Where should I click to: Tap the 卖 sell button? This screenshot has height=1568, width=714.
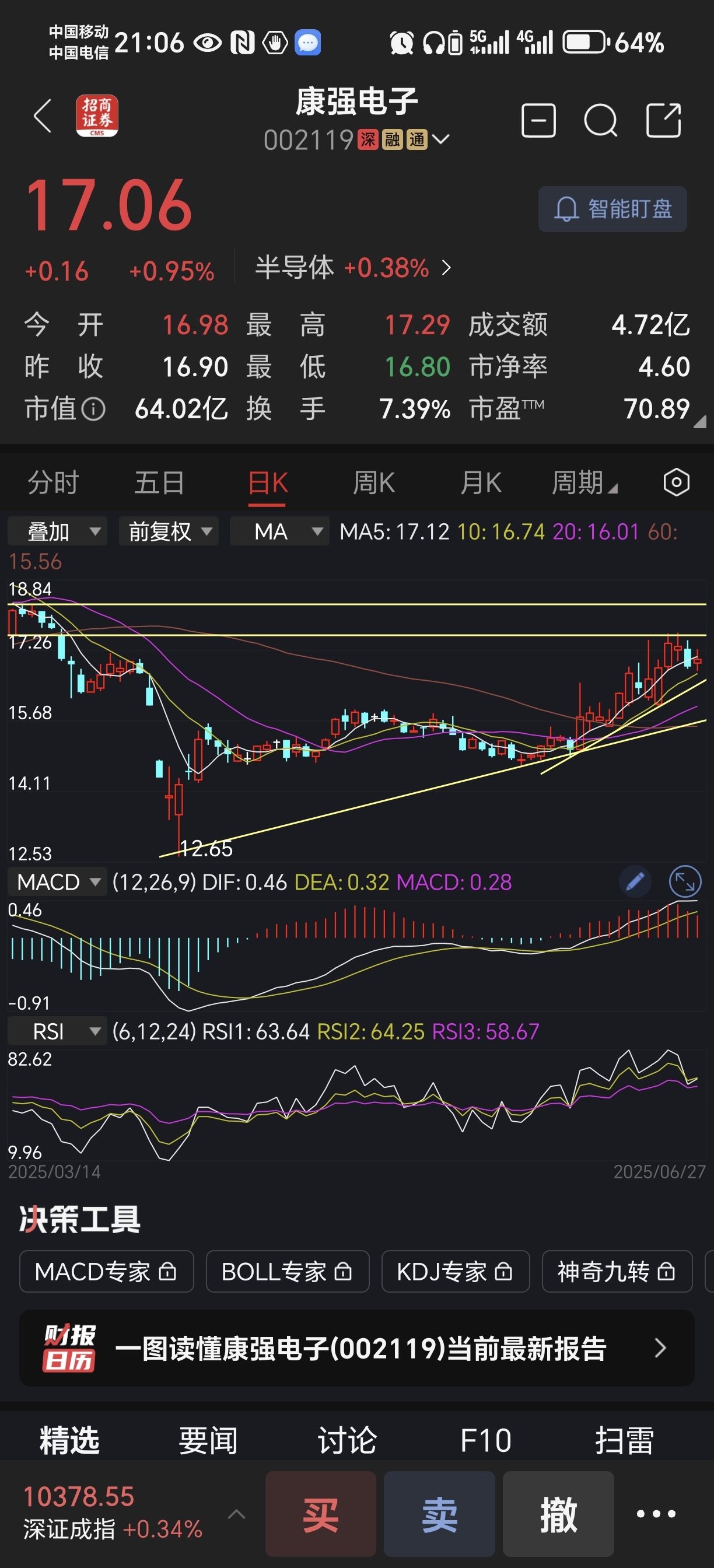[439, 1513]
